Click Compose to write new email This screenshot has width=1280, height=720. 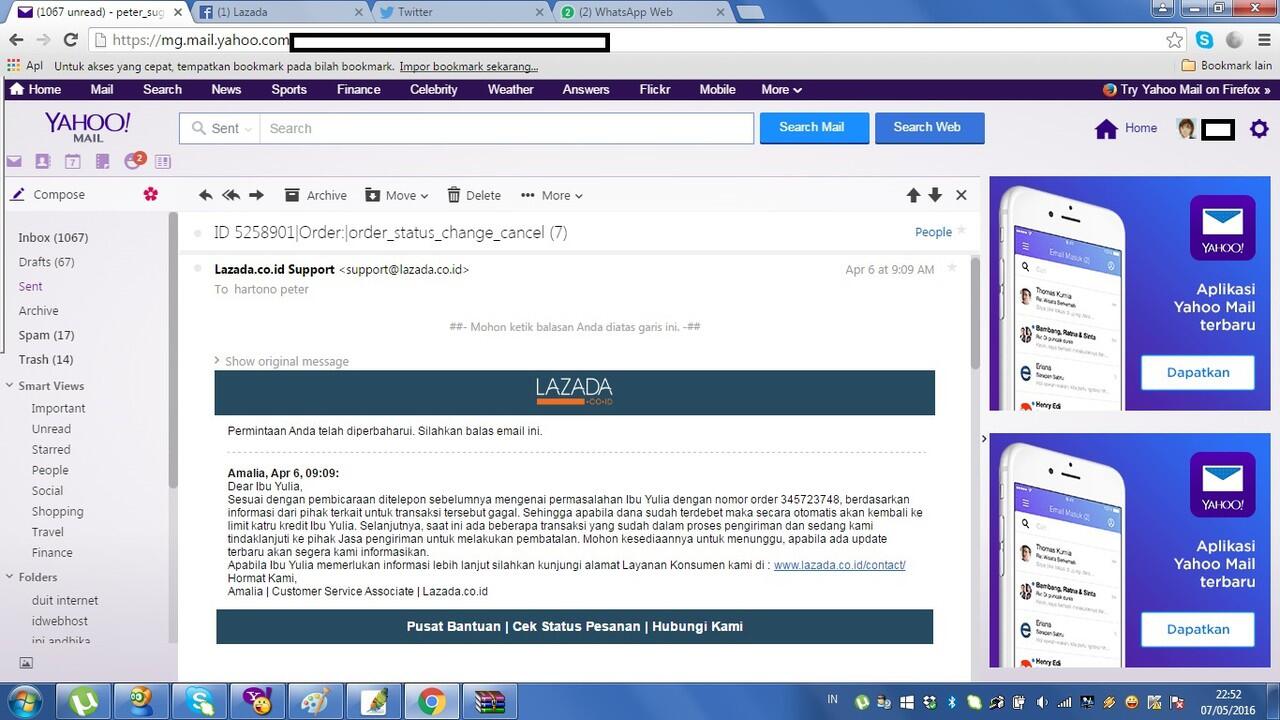click(48, 195)
